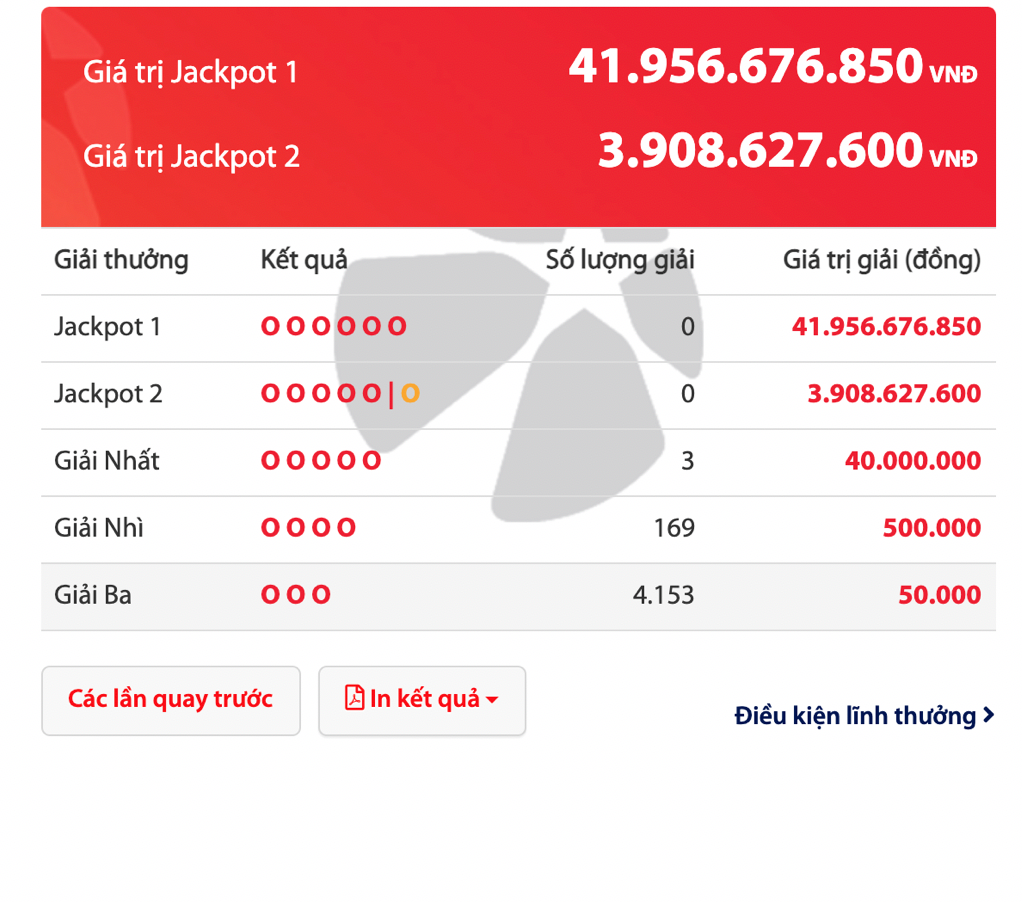The image size is (1022, 902).
Task: Click the PDF icon in In kết quả
Action: tap(355, 698)
